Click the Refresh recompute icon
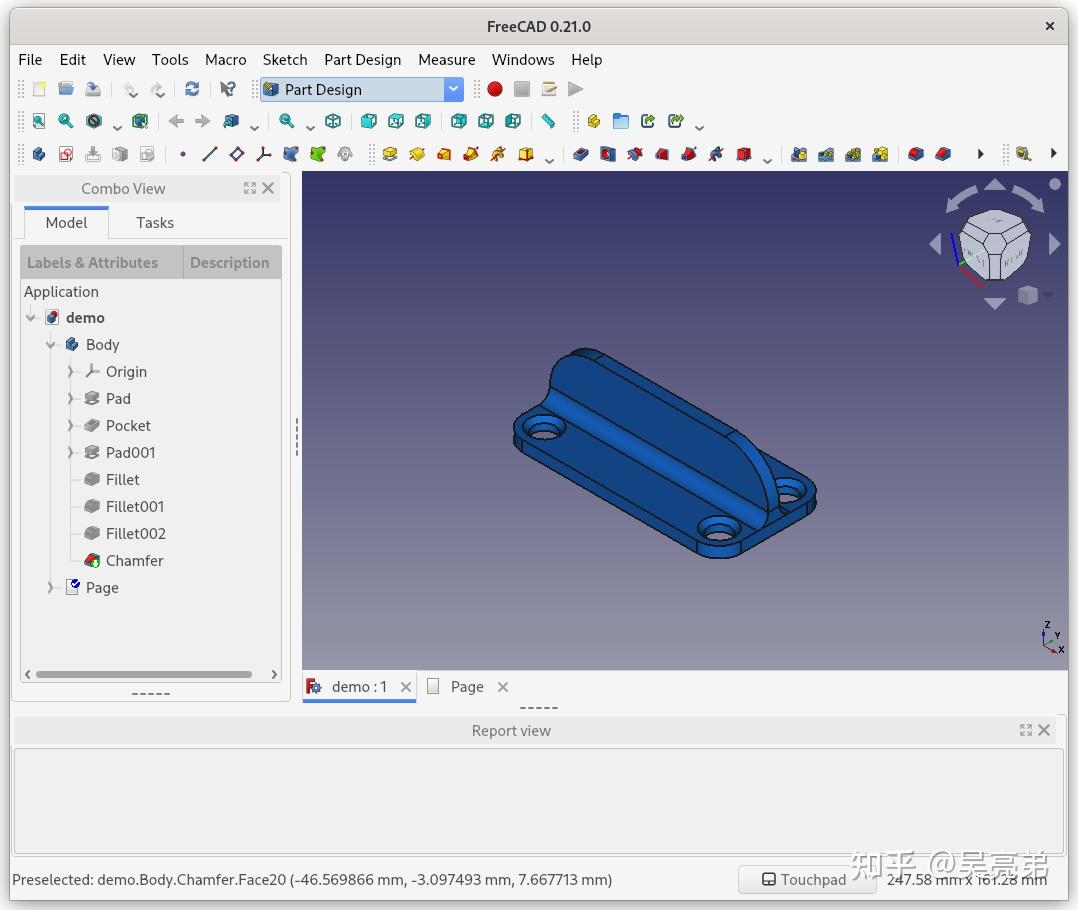 (x=192, y=89)
